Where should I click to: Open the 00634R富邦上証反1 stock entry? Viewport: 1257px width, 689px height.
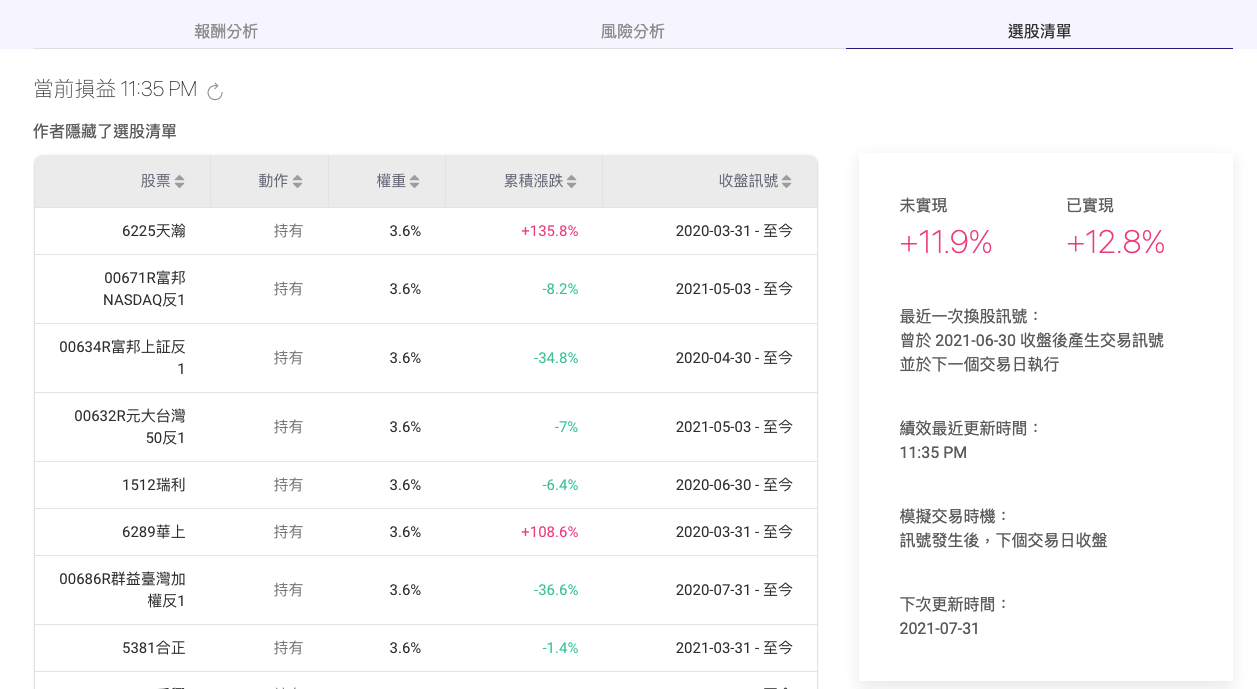click(x=122, y=358)
